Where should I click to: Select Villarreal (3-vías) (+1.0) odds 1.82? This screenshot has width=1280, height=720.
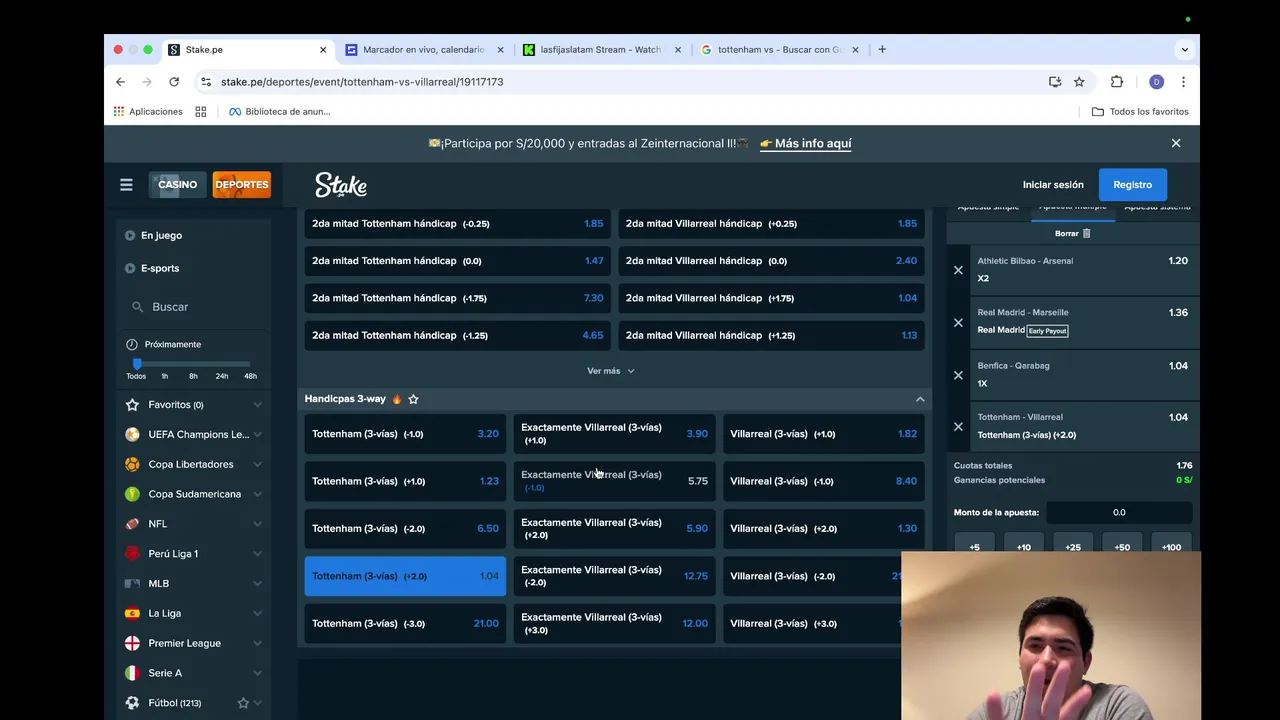(824, 434)
